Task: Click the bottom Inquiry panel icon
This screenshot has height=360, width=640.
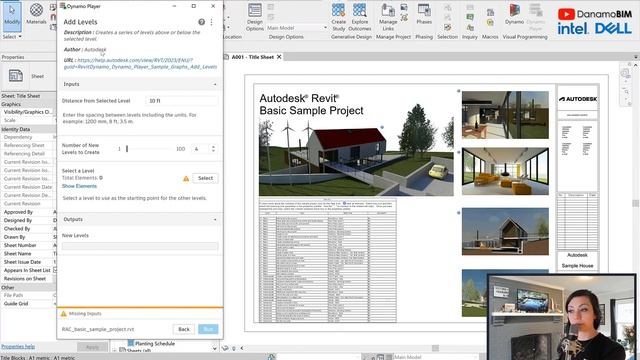Action: (x=470, y=27)
